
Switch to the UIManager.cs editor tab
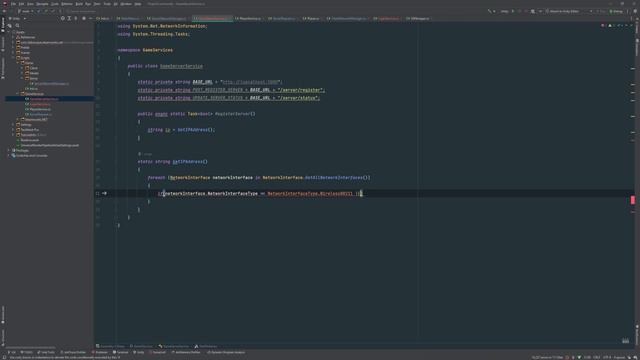[x=418, y=18]
